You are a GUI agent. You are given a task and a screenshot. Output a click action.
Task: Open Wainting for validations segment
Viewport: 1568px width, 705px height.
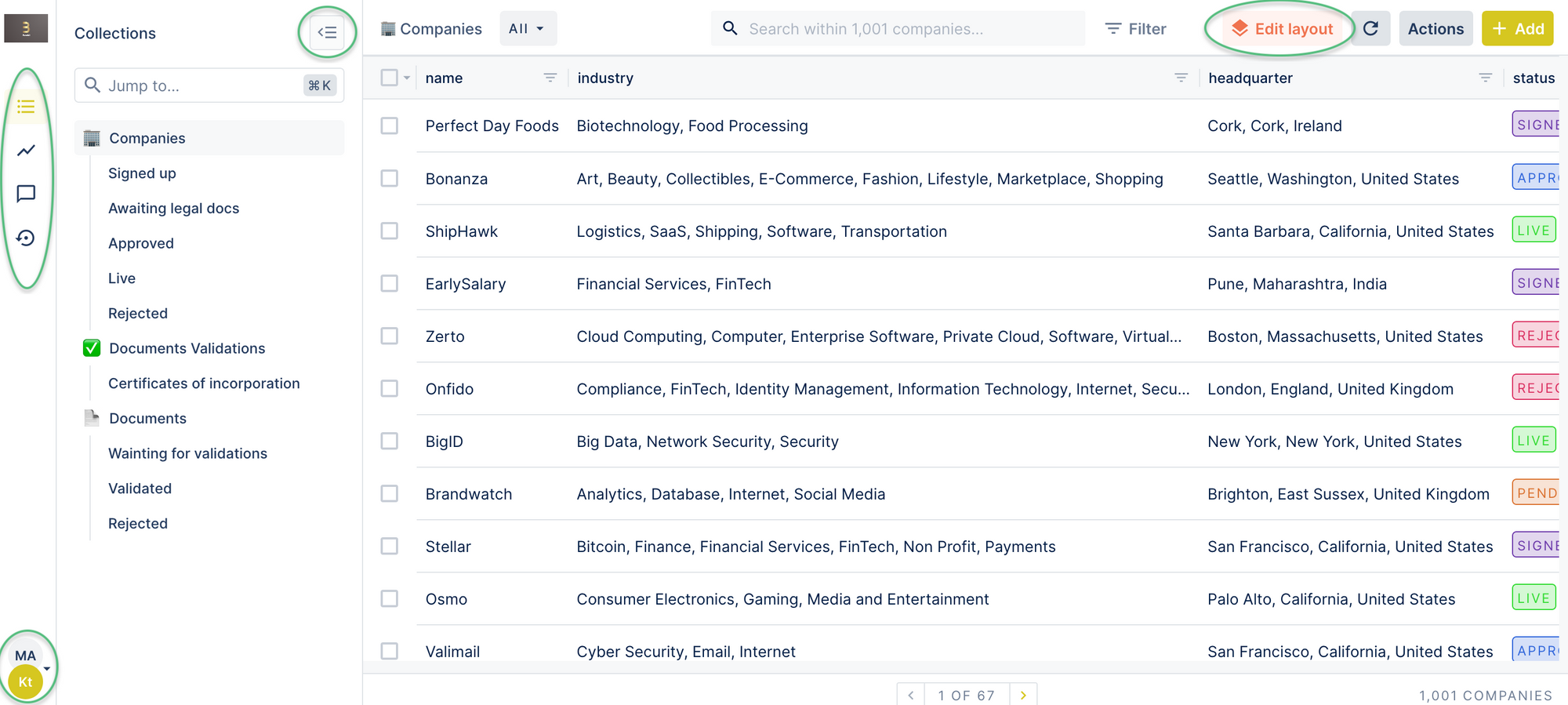click(187, 453)
